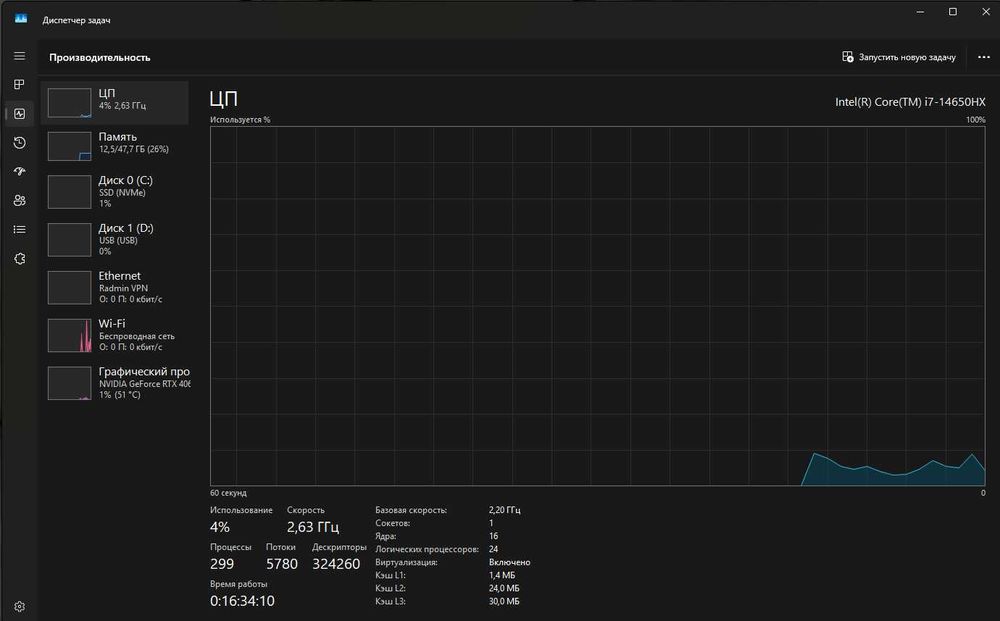Select the Performance page icon in sidebar
The height and width of the screenshot is (621, 1000).
(20, 113)
